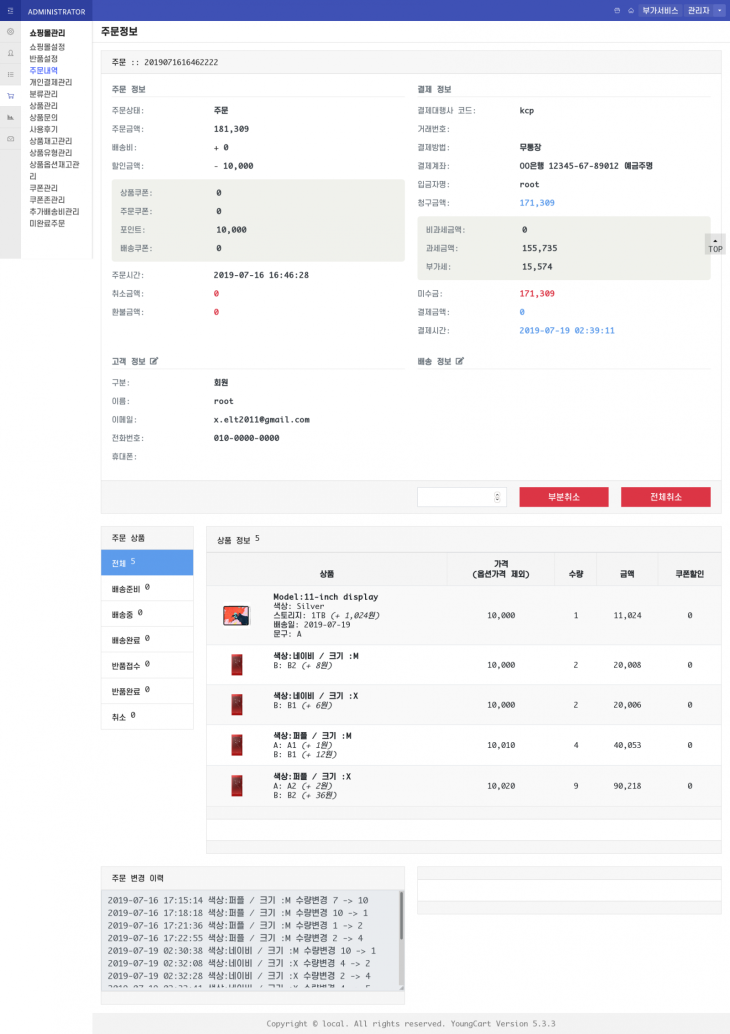The image size is (730, 1034).
Task: Click thumbnail of 네이비 / 크기 :X item
Action: 237,704
